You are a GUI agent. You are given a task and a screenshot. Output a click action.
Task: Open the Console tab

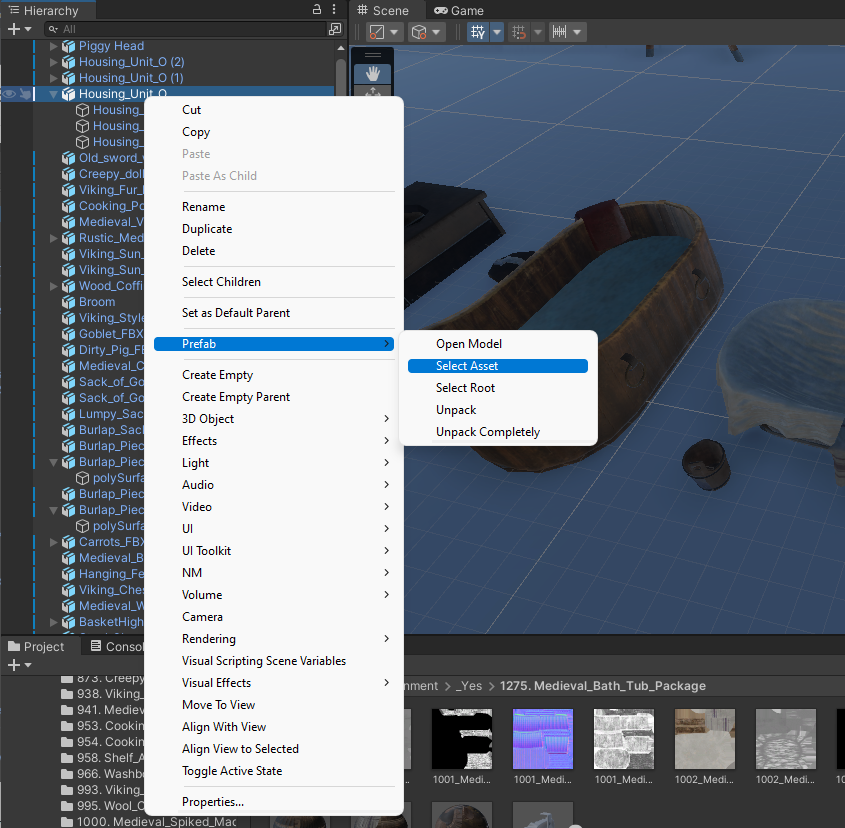[x=116, y=646]
